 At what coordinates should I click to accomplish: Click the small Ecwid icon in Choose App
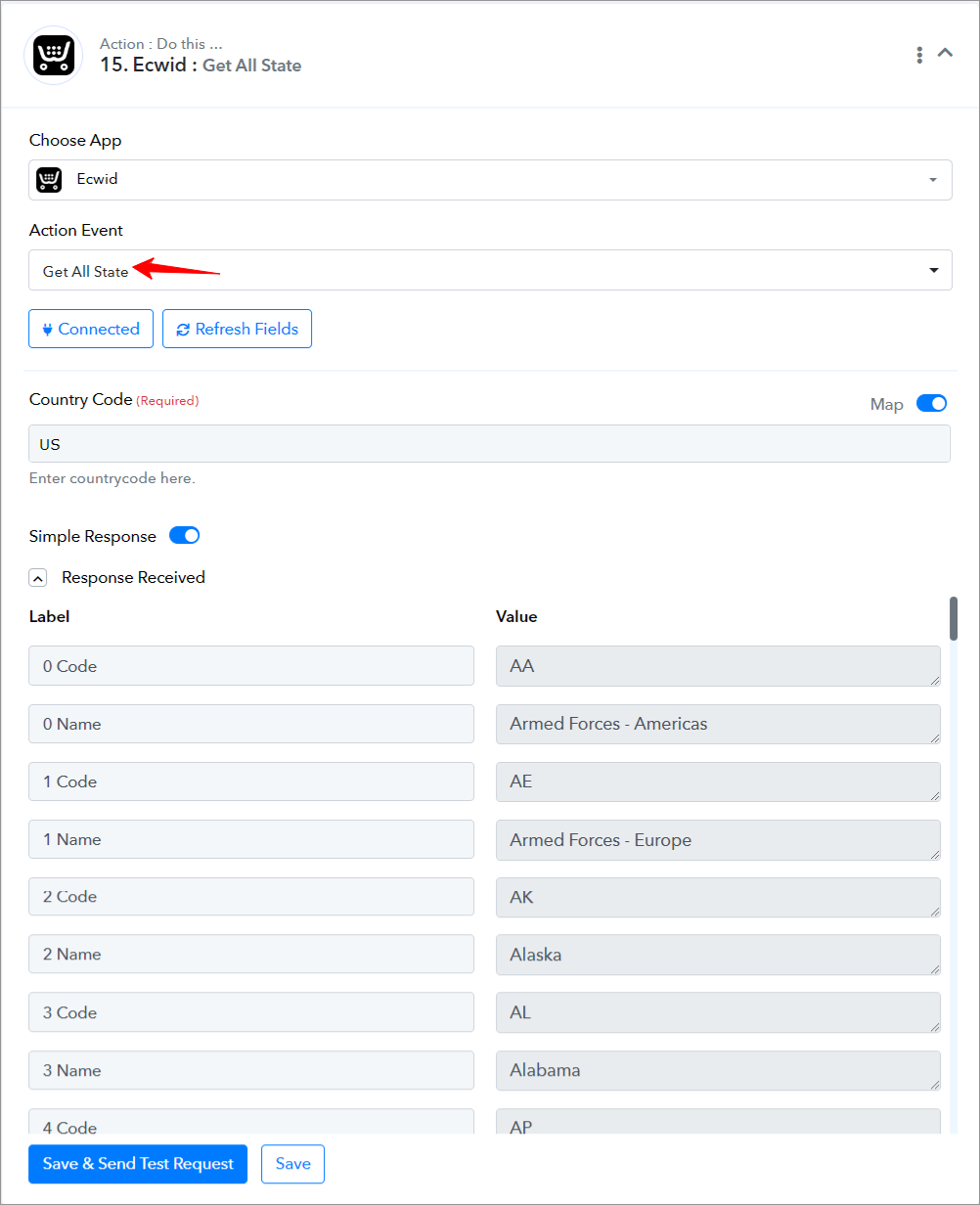pyautogui.click(x=49, y=180)
